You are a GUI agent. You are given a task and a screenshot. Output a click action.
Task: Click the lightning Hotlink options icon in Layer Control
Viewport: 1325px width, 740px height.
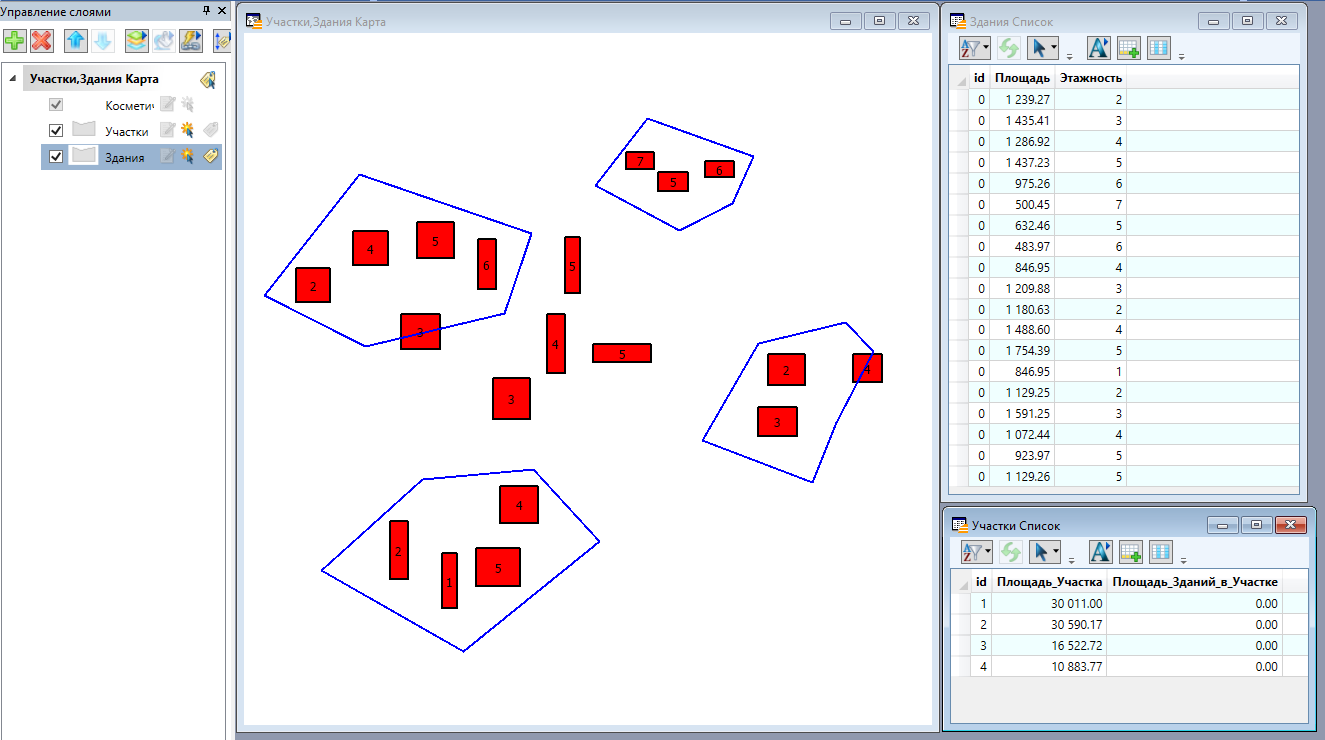[191, 41]
